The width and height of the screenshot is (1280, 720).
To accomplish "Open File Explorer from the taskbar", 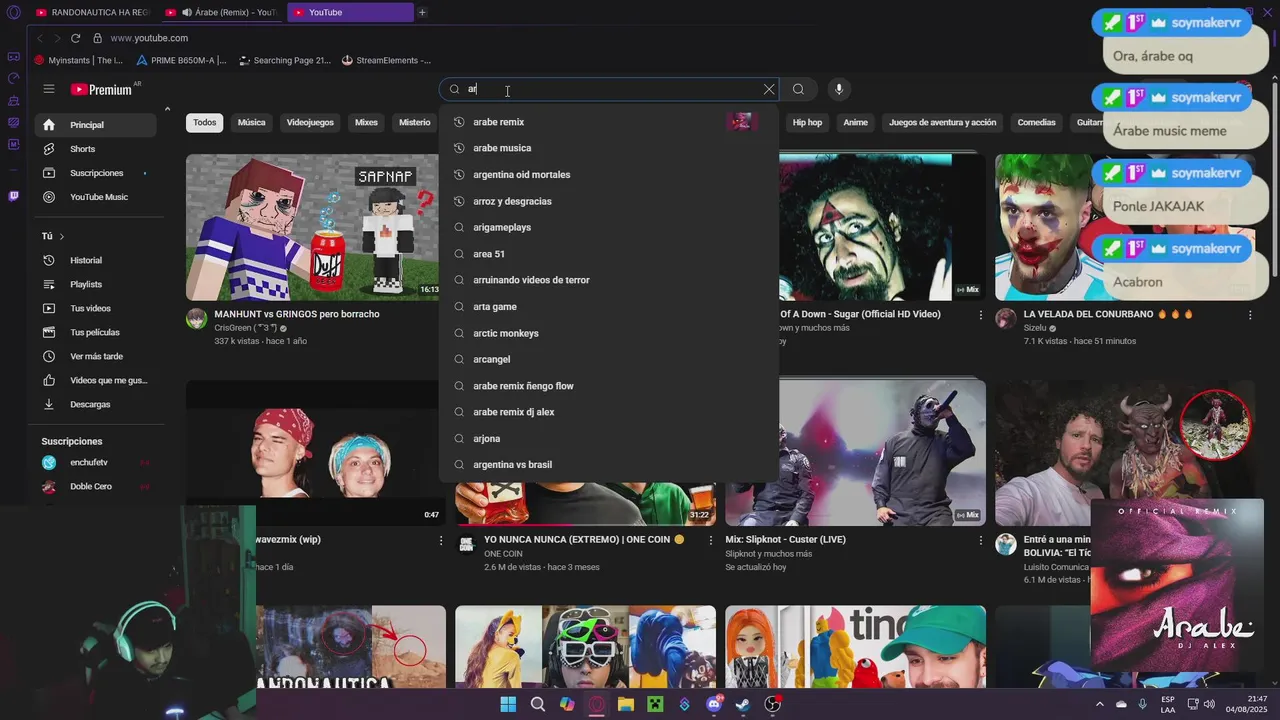I will pos(626,704).
